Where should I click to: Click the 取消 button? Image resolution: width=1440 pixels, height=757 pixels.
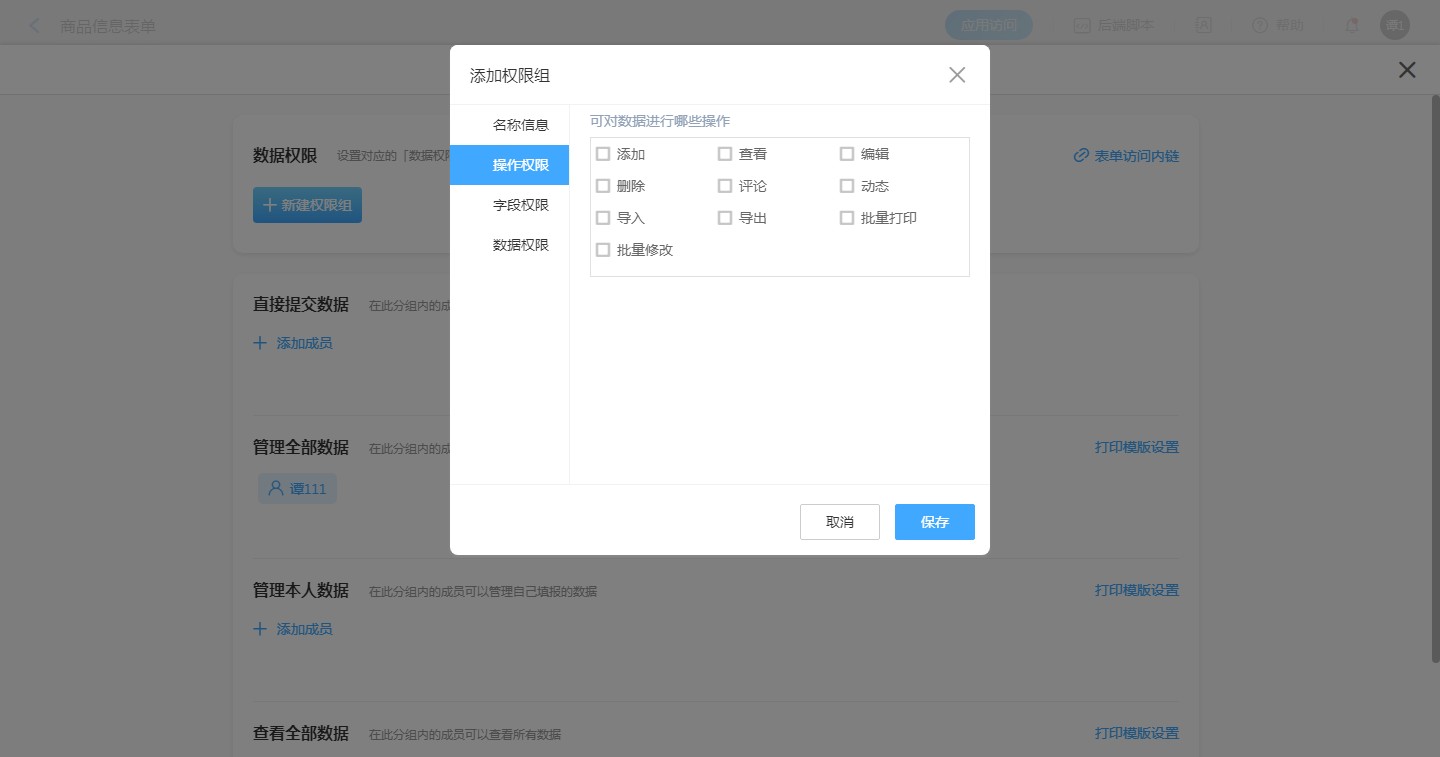click(x=839, y=522)
